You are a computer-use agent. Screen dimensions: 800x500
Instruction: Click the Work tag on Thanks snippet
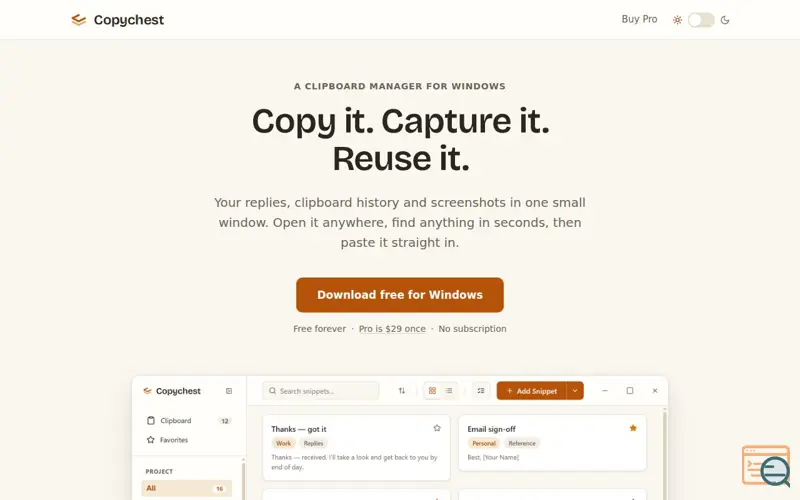coord(283,443)
